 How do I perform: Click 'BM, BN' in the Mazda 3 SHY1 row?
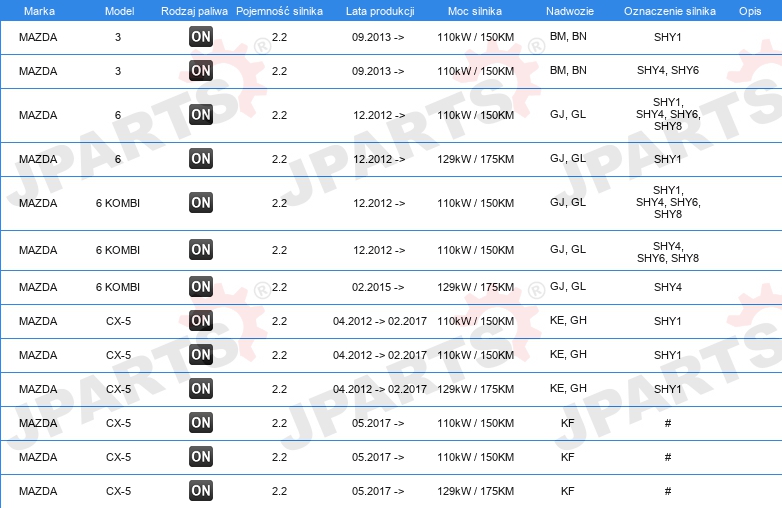568,36
